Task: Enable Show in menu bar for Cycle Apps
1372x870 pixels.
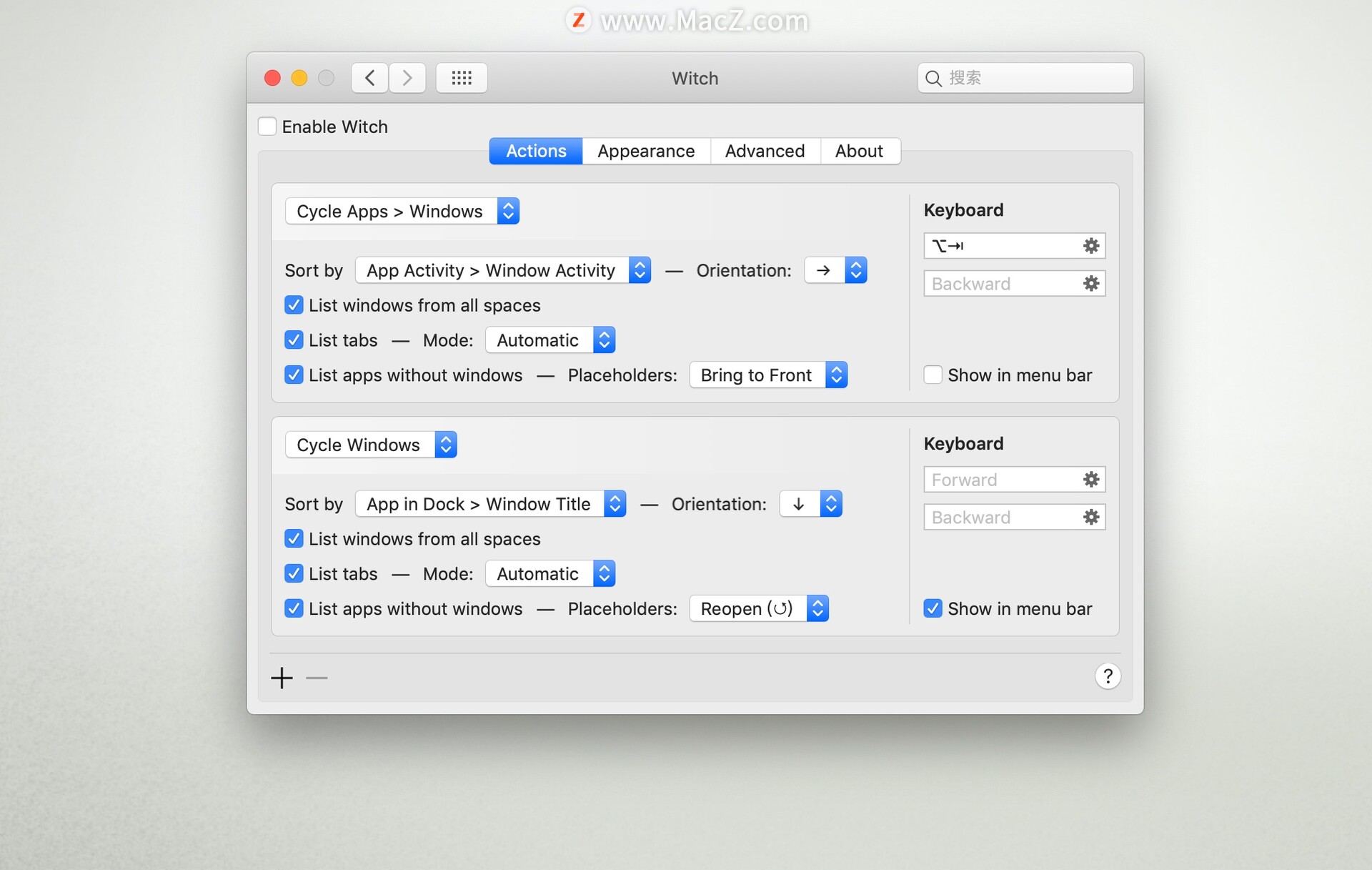Action: point(933,375)
